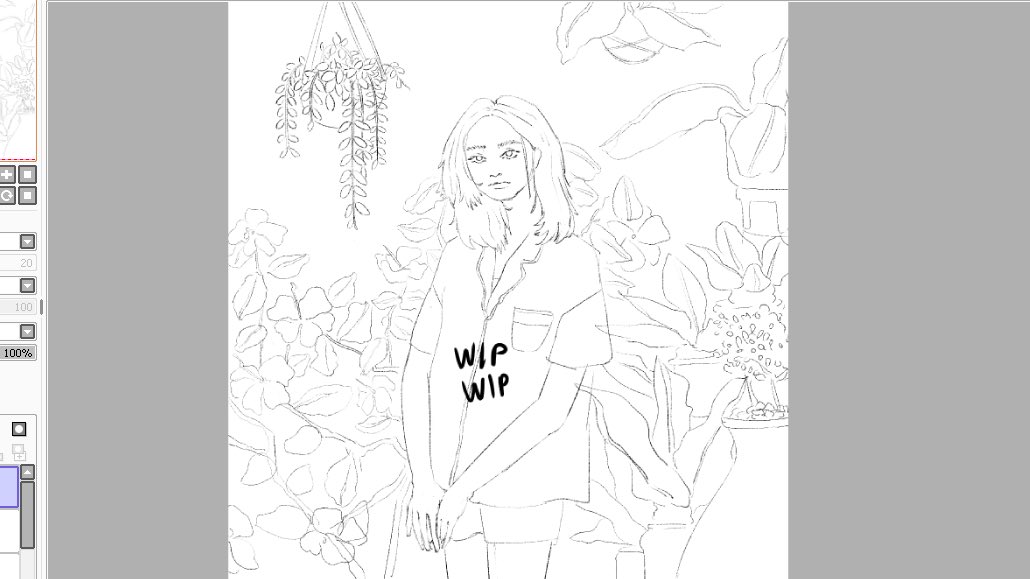Click the greyed-out field showing 20

[18, 263]
